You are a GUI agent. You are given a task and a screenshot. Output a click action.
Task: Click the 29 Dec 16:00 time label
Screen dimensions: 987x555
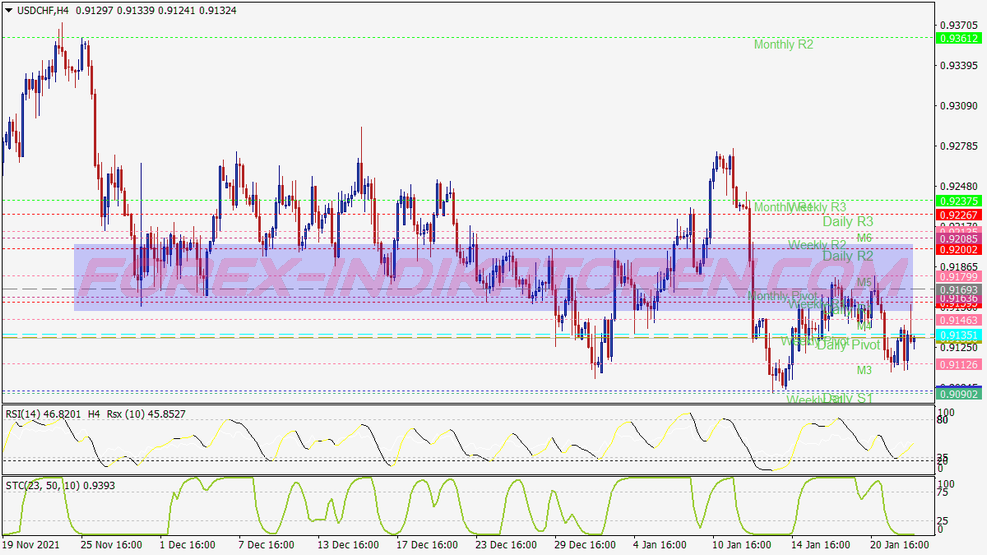[x=585, y=545]
